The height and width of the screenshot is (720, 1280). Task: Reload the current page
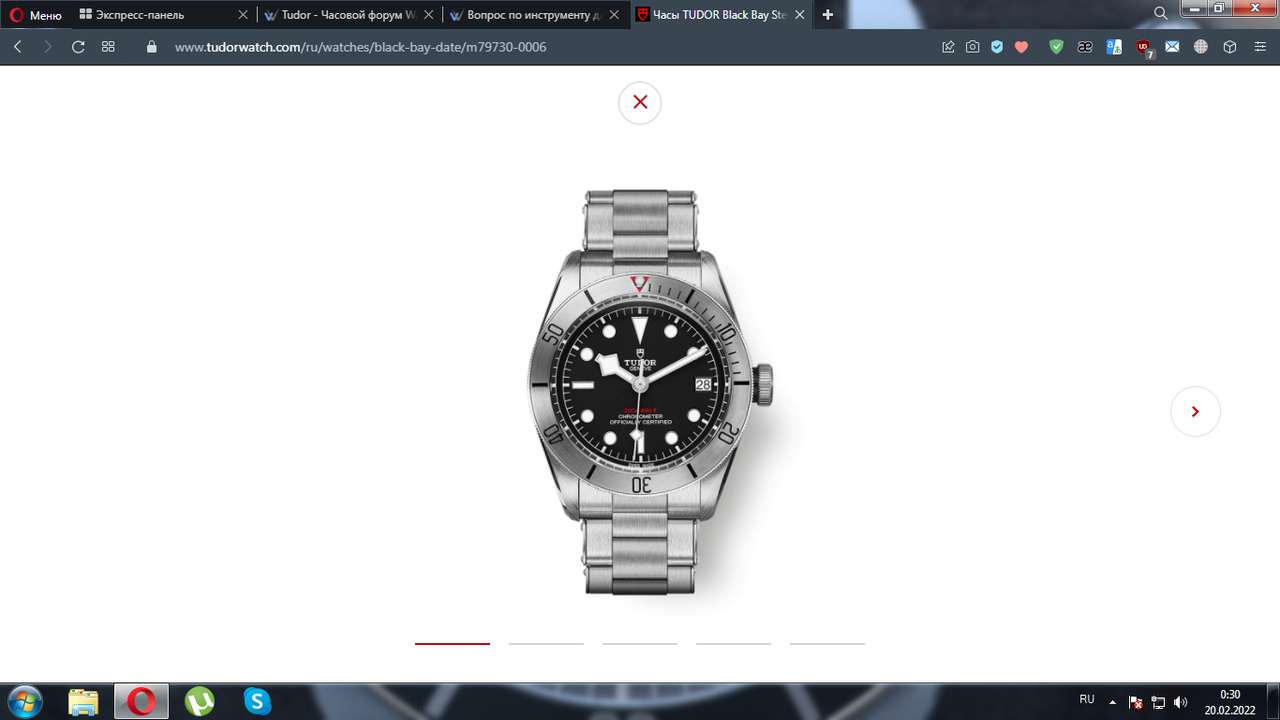[78, 47]
